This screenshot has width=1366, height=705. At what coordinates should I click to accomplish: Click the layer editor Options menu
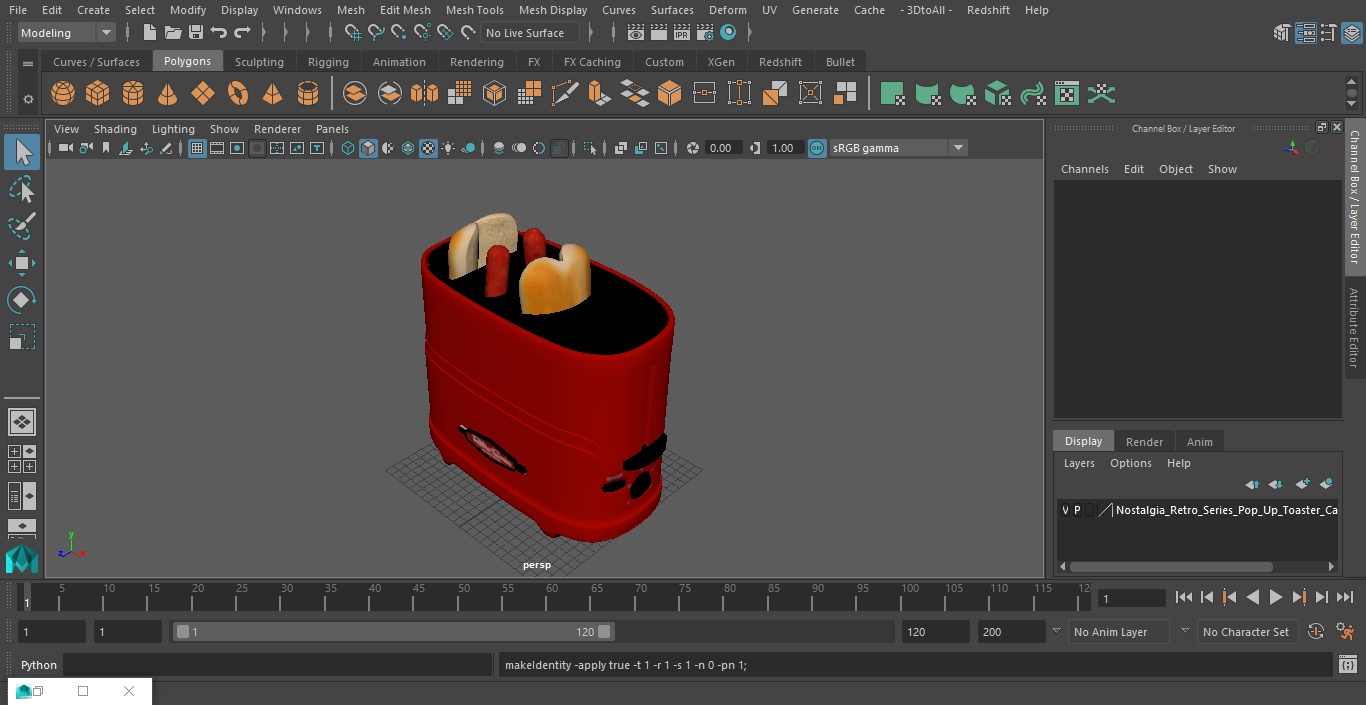(1130, 463)
